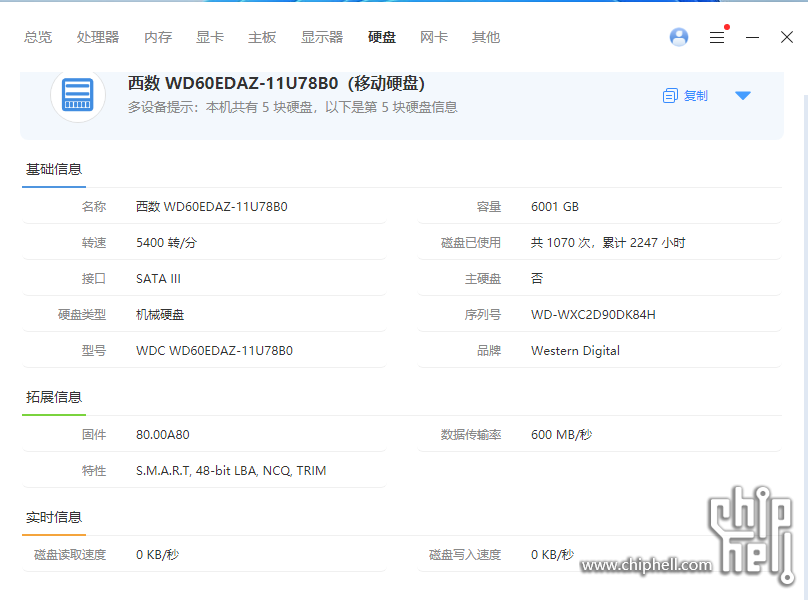
Task: Click the 转速 field label
Action: 94,243
